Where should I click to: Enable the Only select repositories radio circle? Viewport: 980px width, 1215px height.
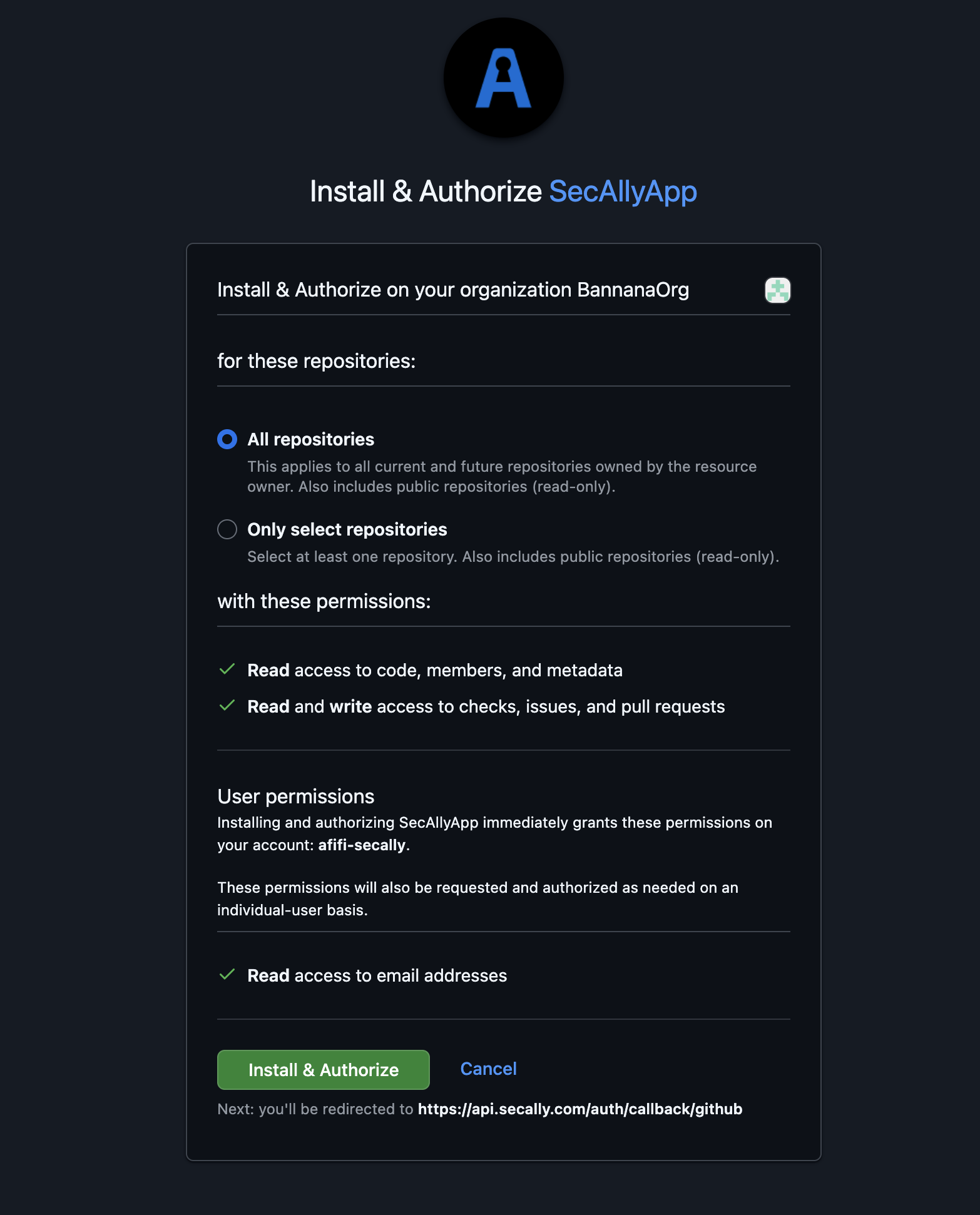click(x=227, y=529)
